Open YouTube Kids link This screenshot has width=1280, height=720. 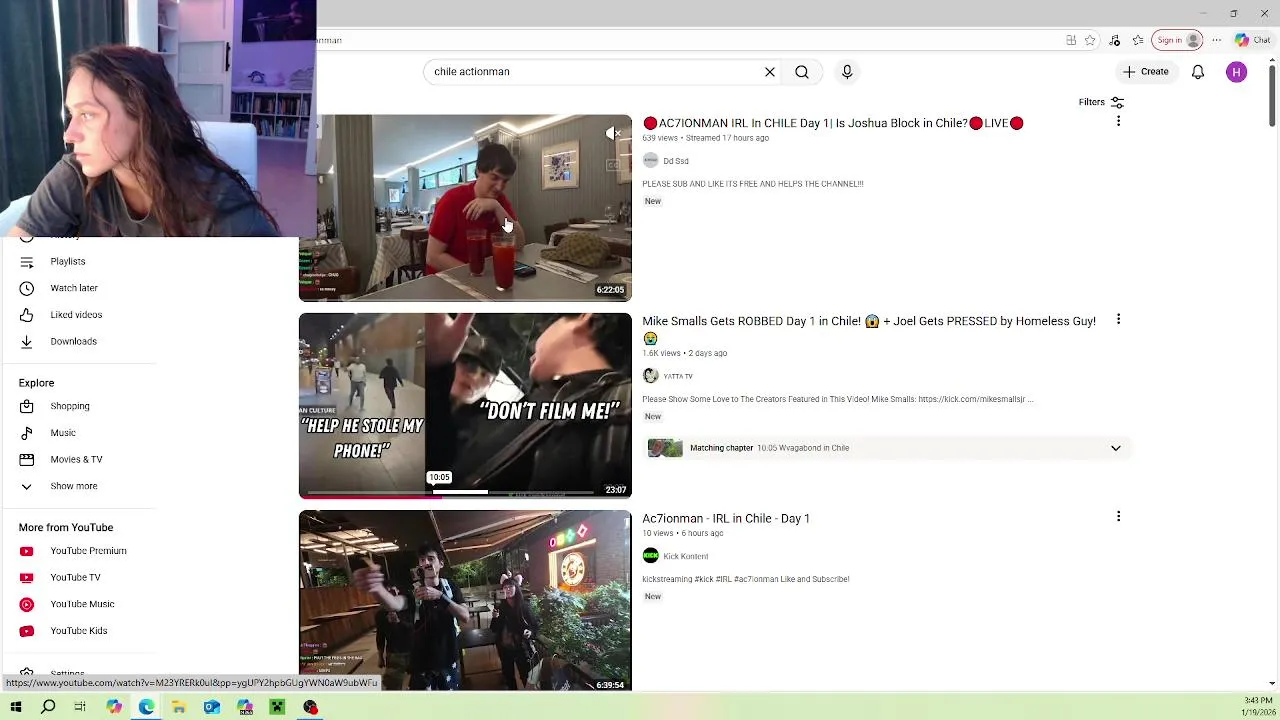[x=78, y=631]
